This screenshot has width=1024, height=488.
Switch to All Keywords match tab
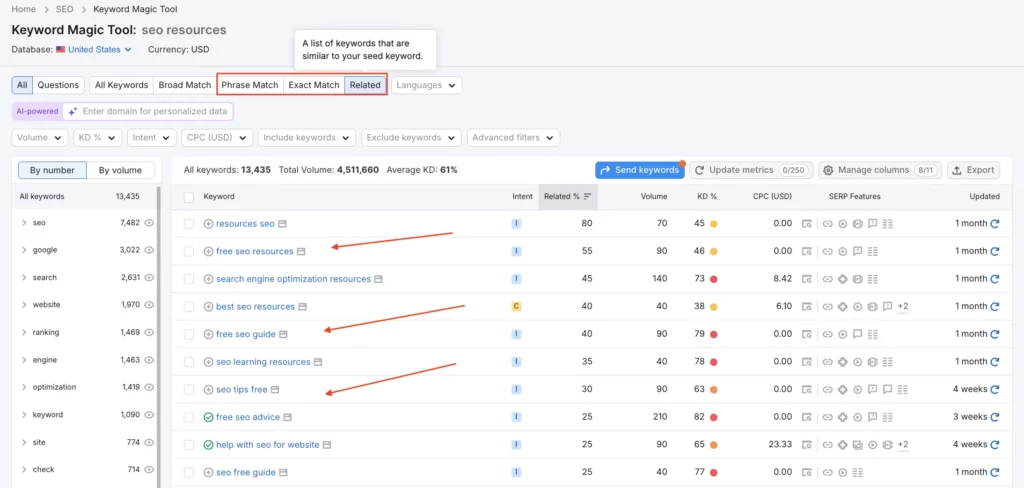pos(121,85)
